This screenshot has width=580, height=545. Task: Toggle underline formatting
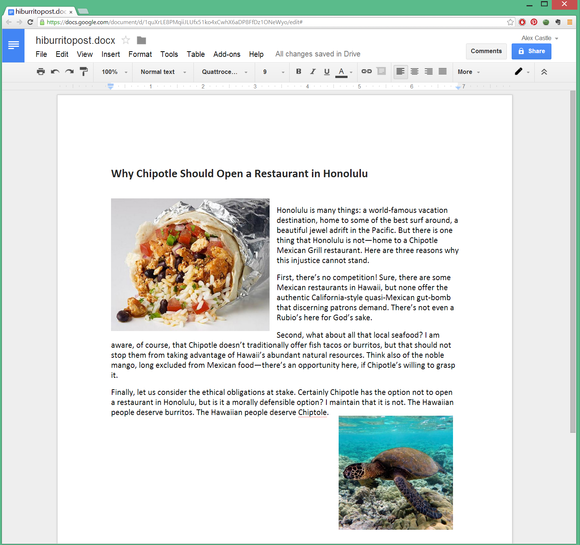[327, 72]
